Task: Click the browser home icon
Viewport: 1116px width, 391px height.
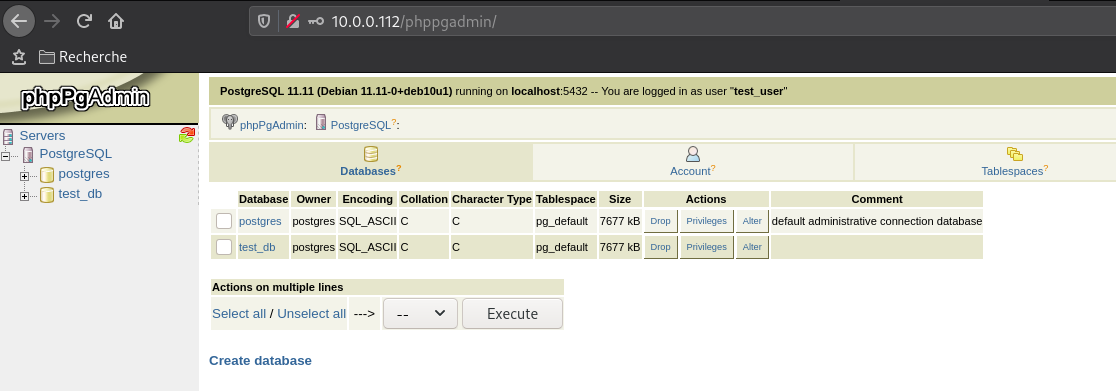Action: [x=116, y=21]
